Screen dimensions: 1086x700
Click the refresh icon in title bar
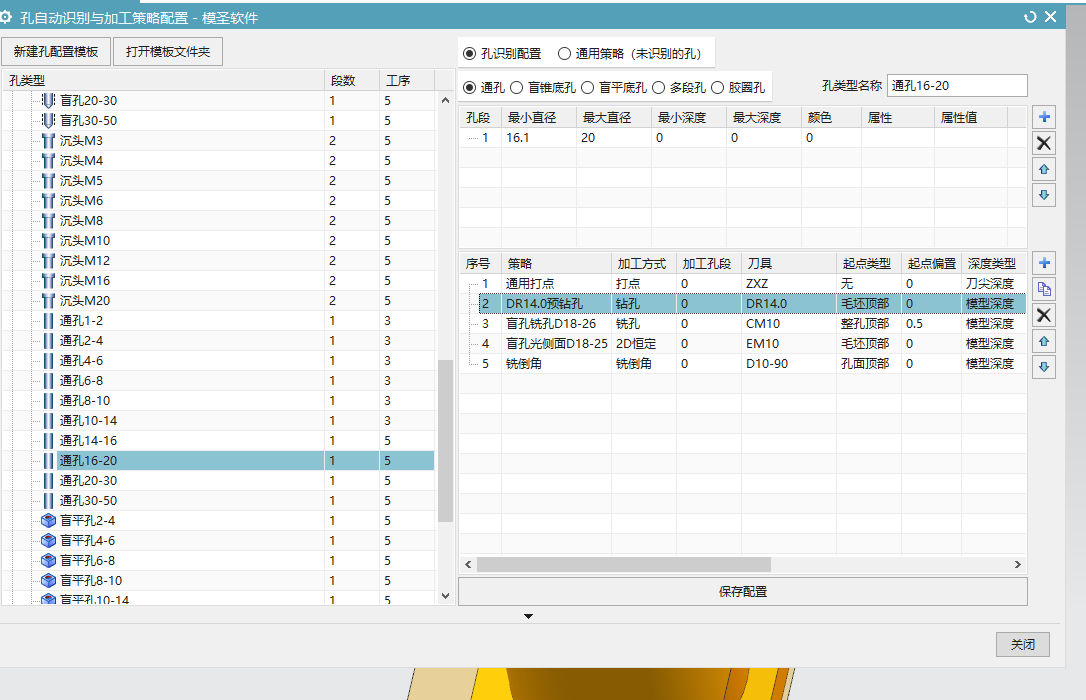point(1030,17)
